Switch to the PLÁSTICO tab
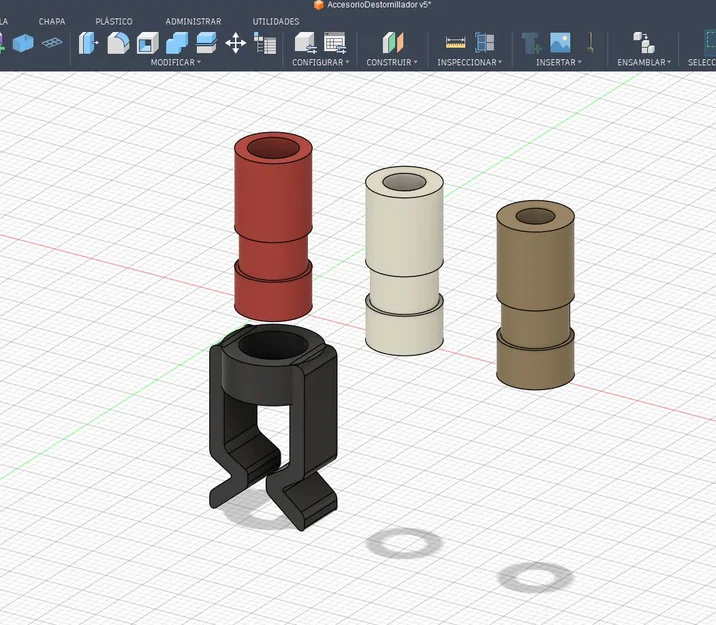 pos(114,21)
